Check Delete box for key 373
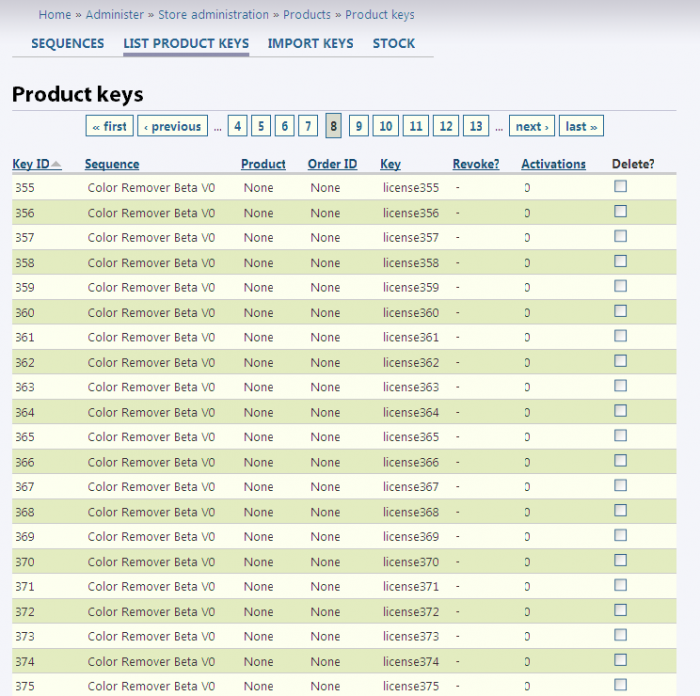 (621, 635)
